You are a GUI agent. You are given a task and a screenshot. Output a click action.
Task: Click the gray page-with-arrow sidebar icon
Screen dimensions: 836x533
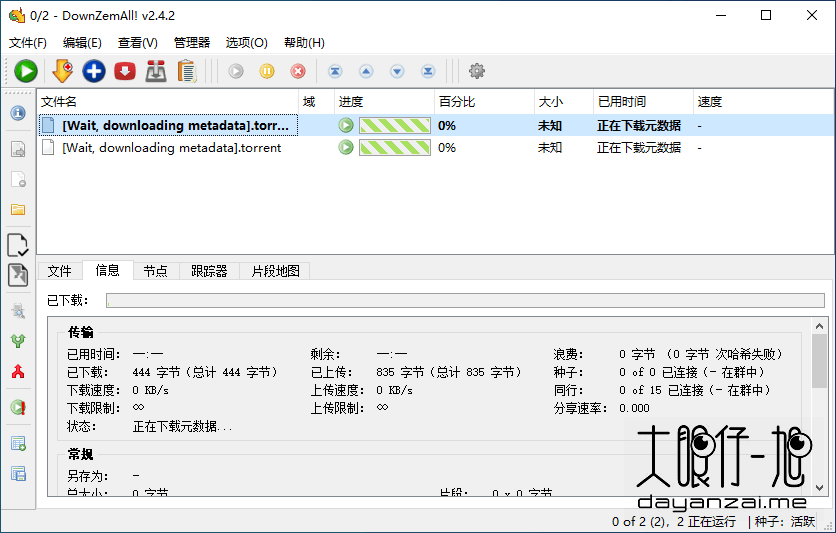(x=18, y=149)
